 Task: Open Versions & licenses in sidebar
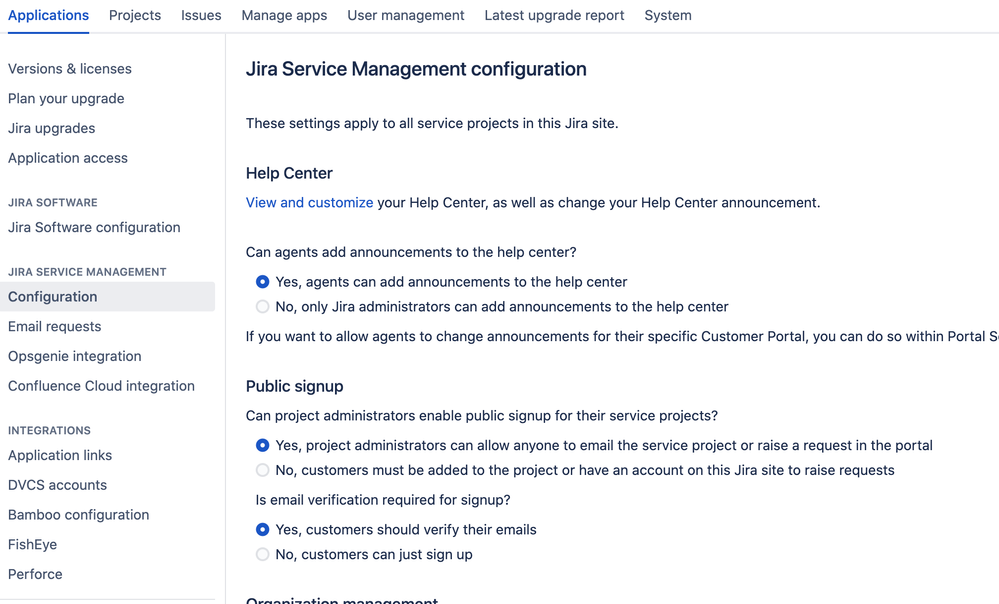(70, 69)
